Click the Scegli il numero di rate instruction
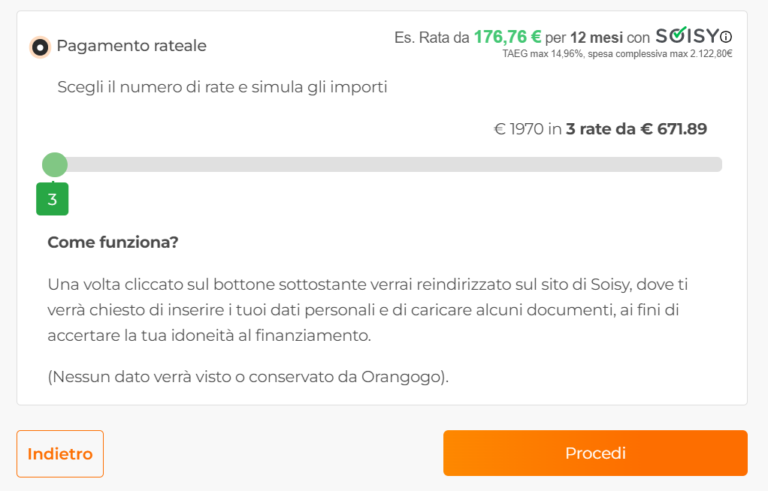 (222, 87)
